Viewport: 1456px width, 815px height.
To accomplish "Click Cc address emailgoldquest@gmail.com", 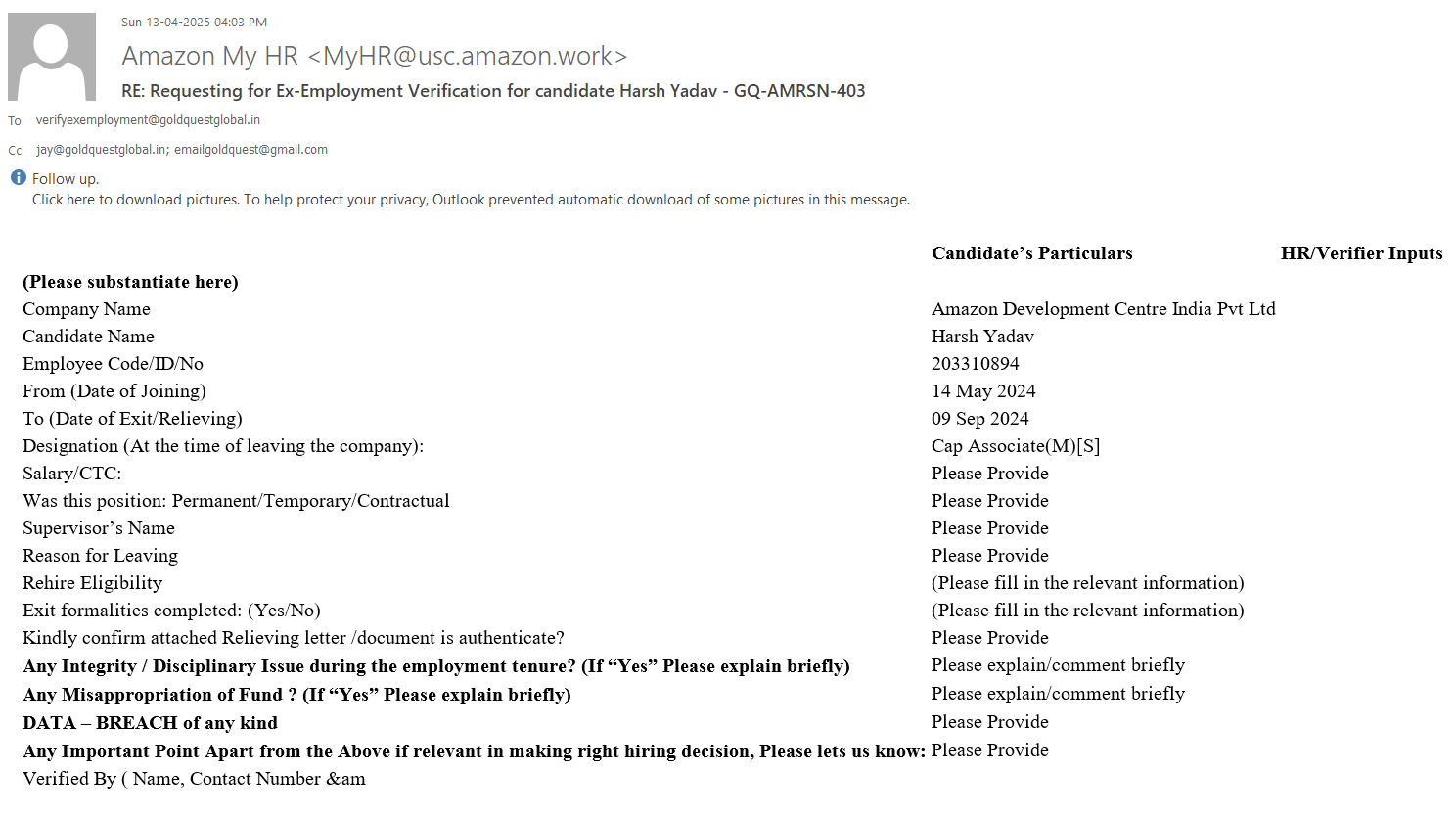I will [250, 150].
